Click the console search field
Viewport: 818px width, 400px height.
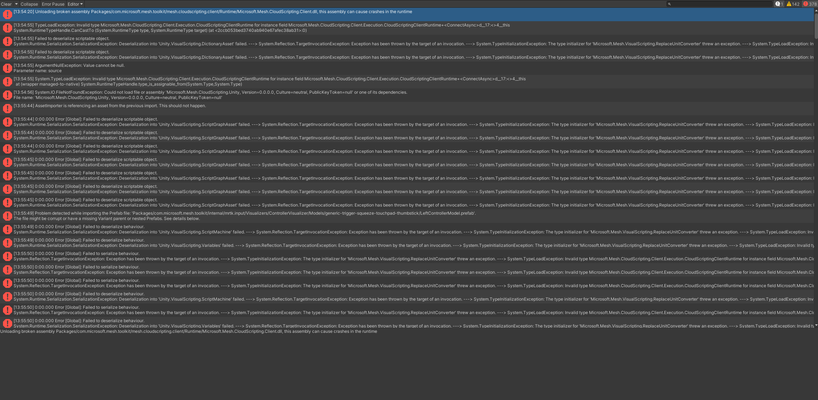click(x=721, y=4)
